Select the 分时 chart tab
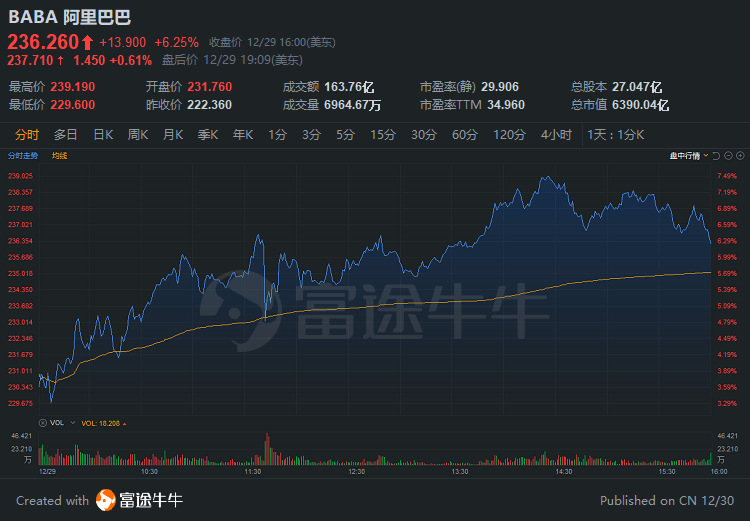Image resolution: width=750 pixels, height=521 pixels. pyautogui.click(x=27, y=135)
